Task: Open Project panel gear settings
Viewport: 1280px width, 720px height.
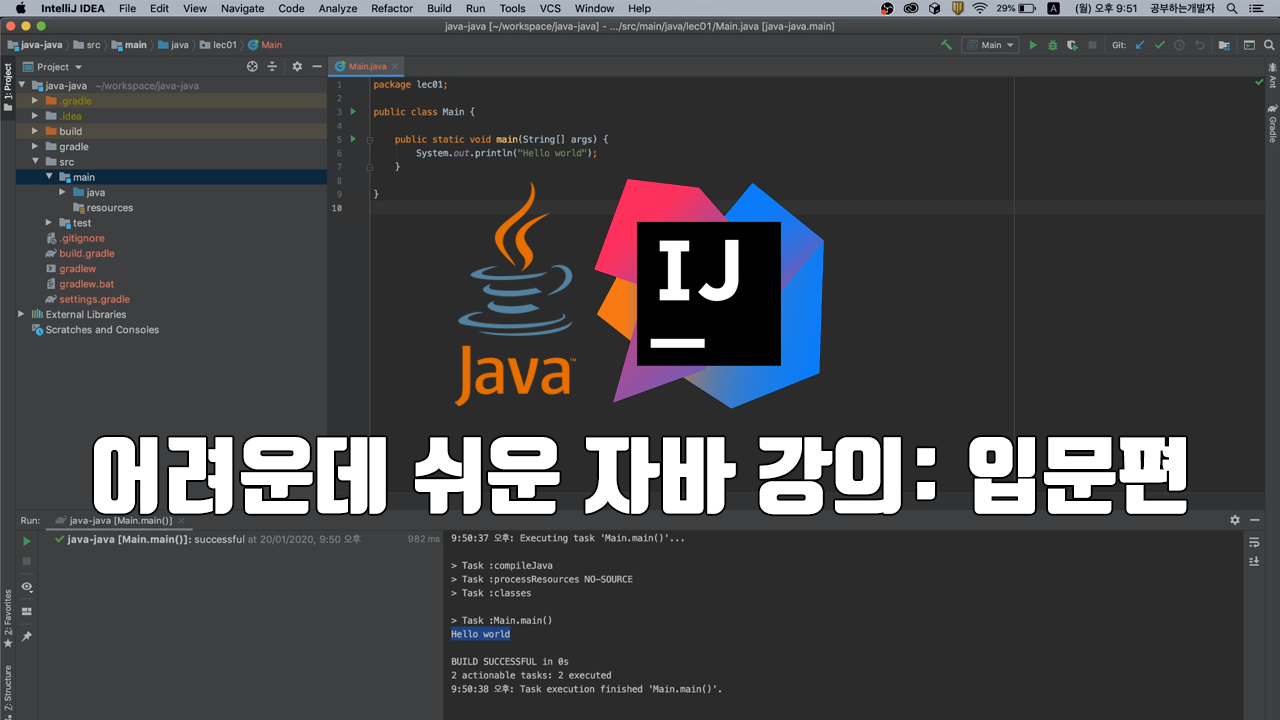Action: click(x=297, y=67)
